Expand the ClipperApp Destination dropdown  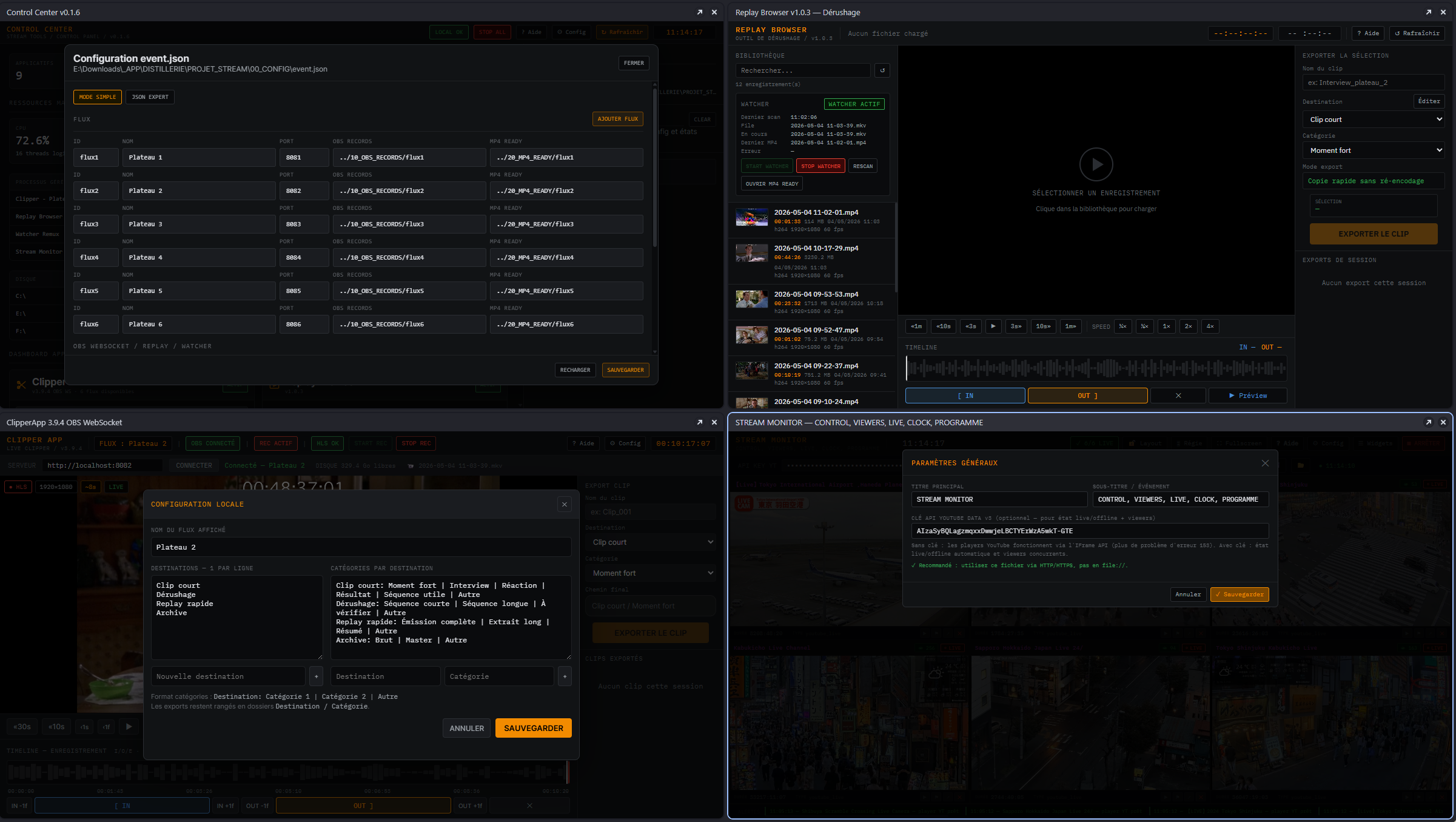pyautogui.click(x=651, y=542)
